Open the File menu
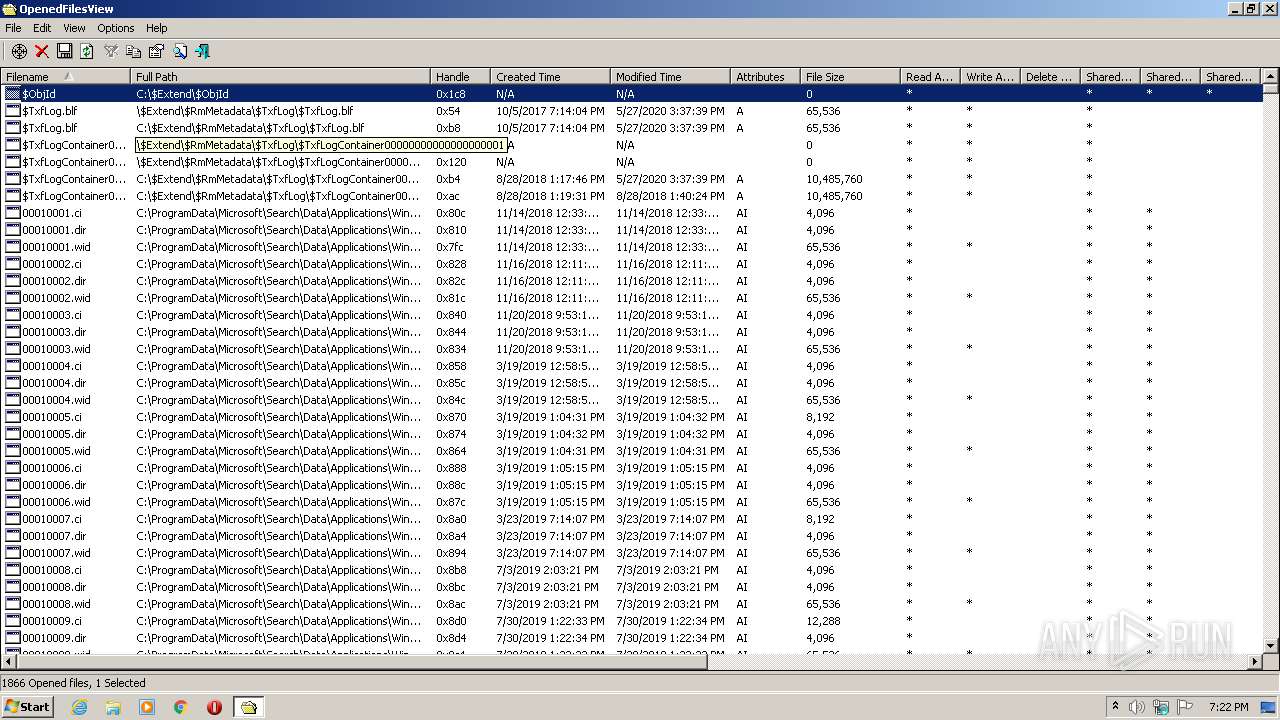The image size is (1280, 720). click(x=13, y=28)
